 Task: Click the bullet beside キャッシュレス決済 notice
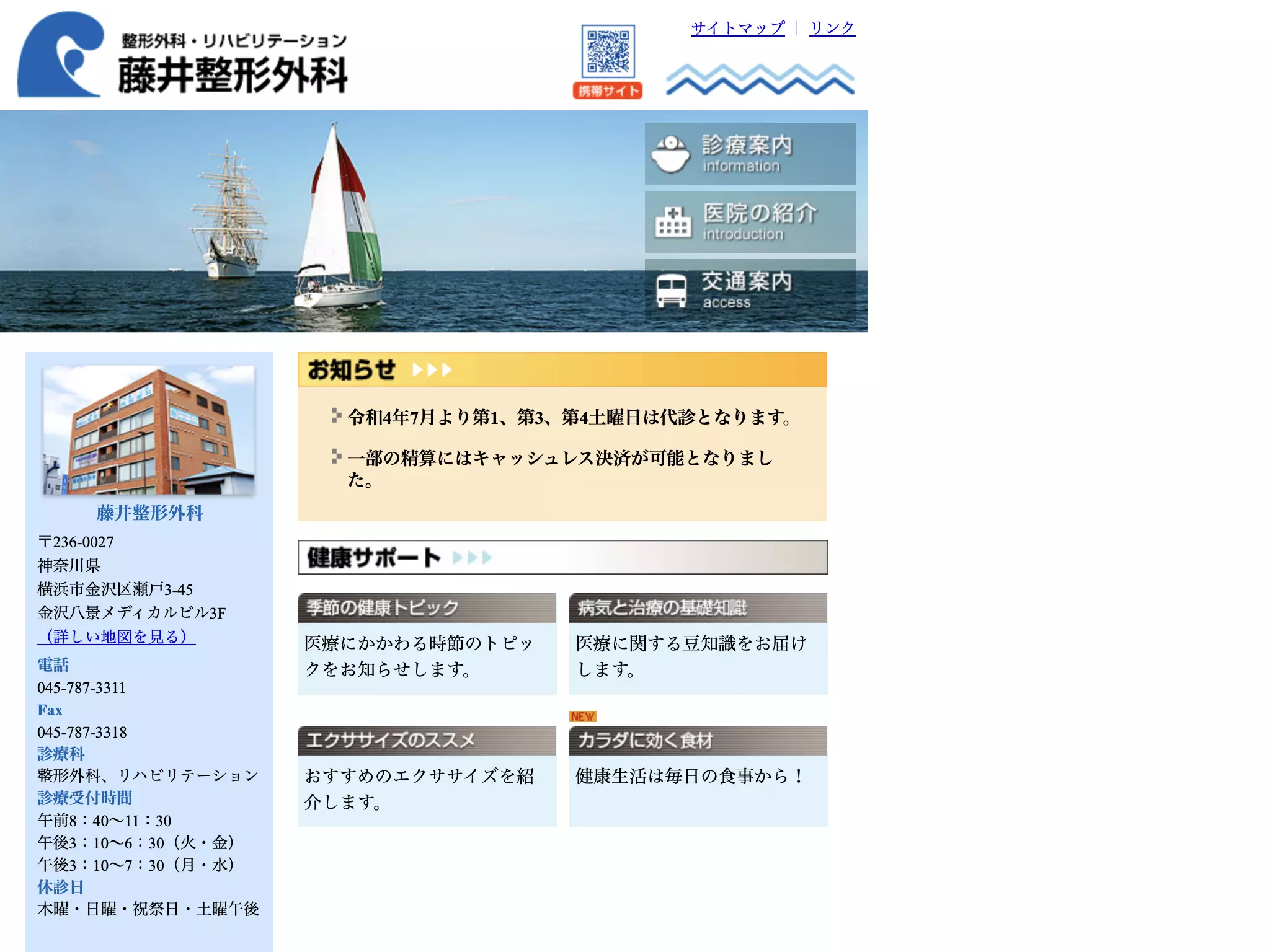[x=336, y=456]
